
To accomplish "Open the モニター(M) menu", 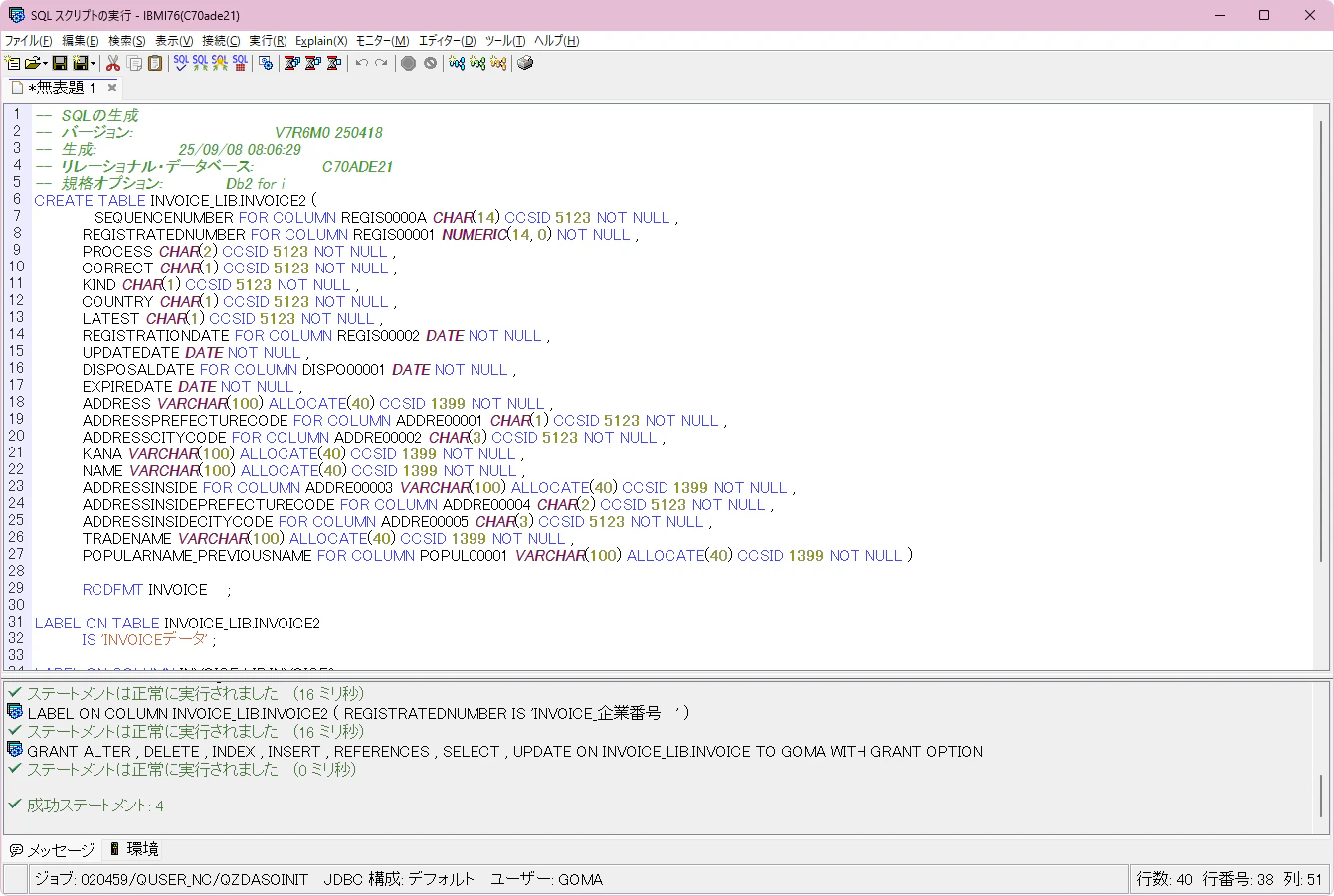I will click(382, 41).
